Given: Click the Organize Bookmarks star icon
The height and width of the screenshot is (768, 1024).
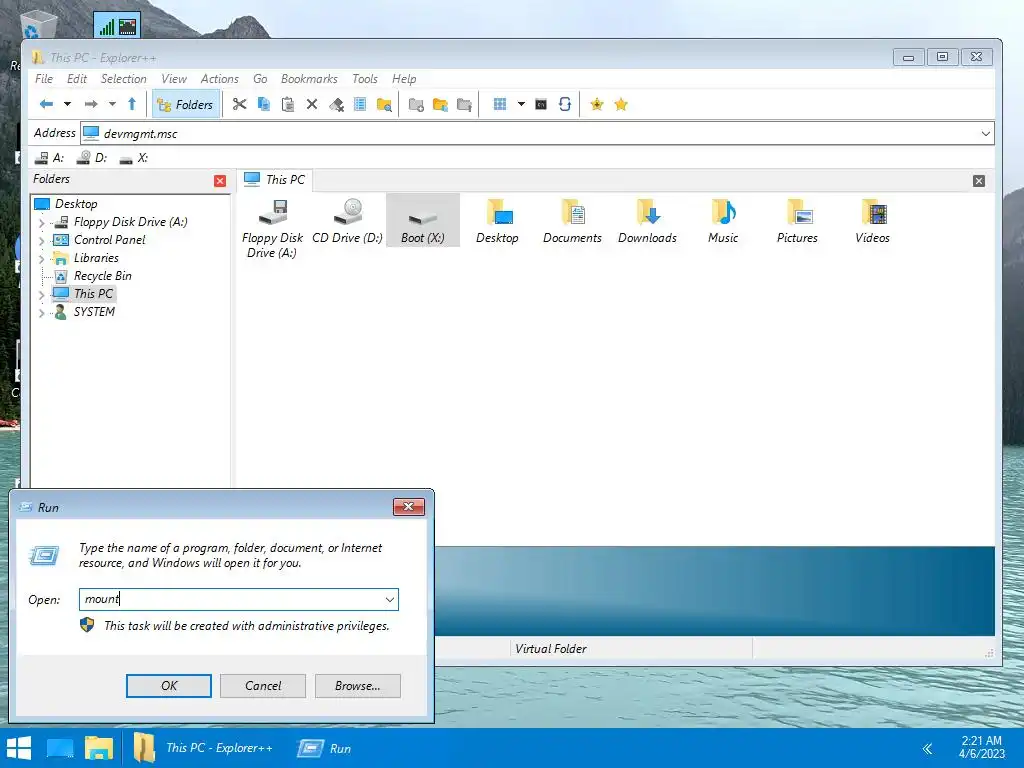Looking at the screenshot, I should tap(621, 104).
